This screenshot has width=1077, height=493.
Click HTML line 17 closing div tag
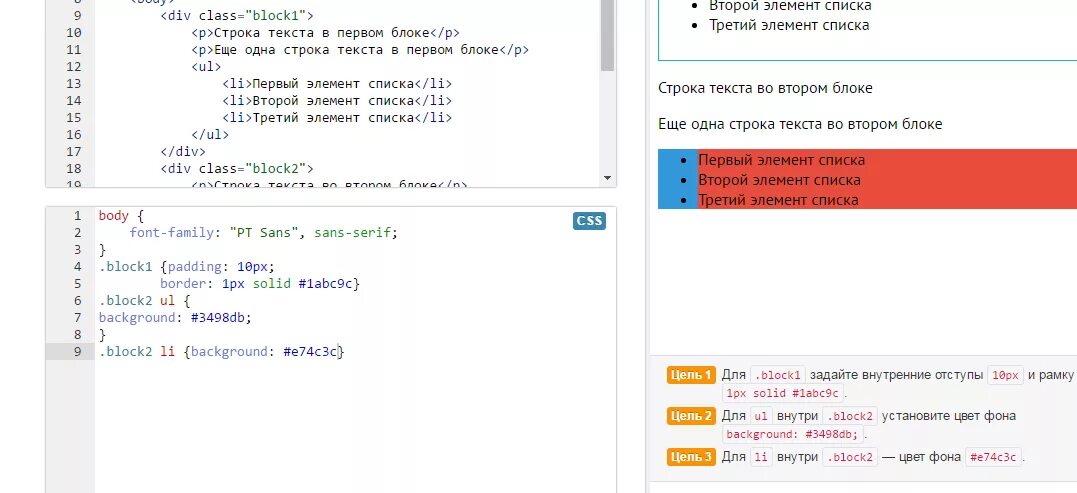183,152
